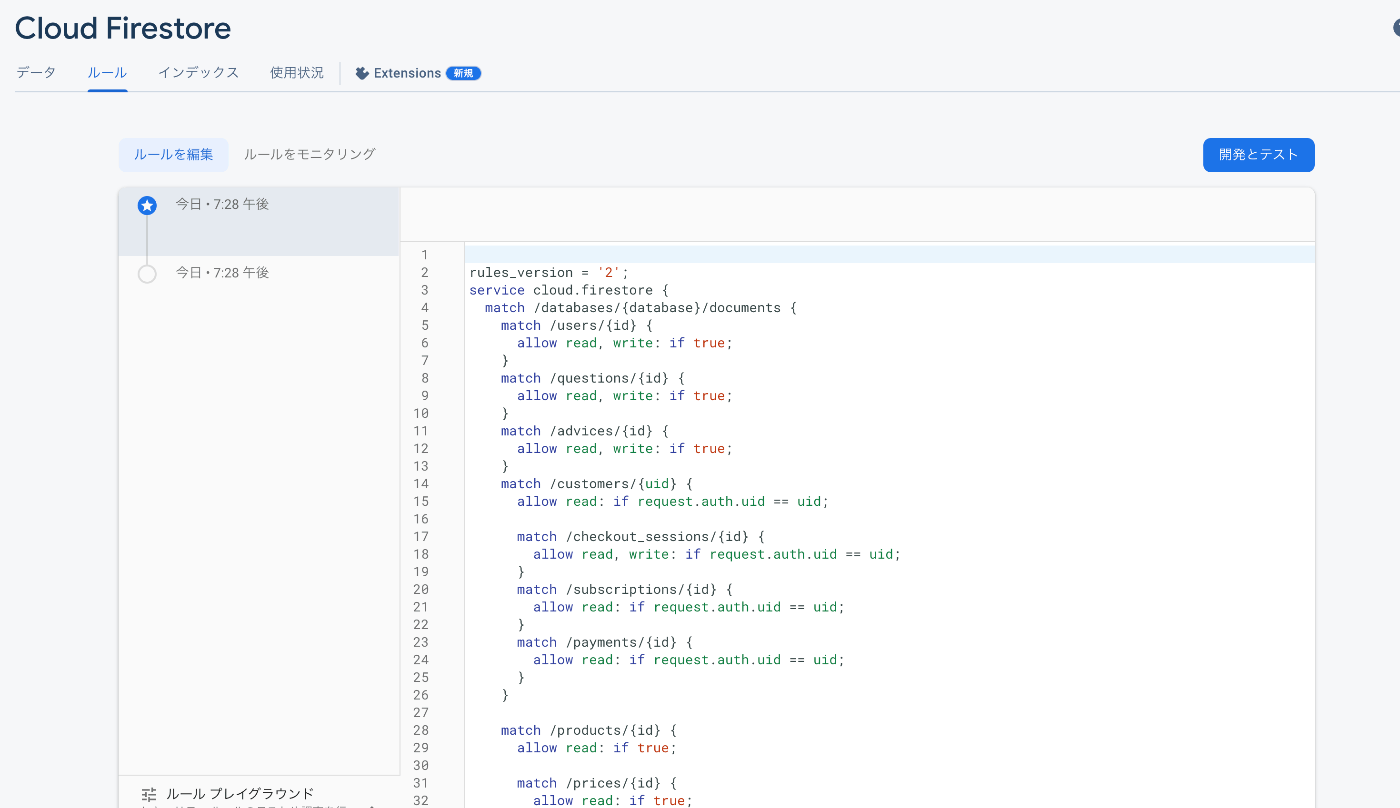Select the ルールを編集 sub-tab
The image size is (1400, 808).
[174, 154]
